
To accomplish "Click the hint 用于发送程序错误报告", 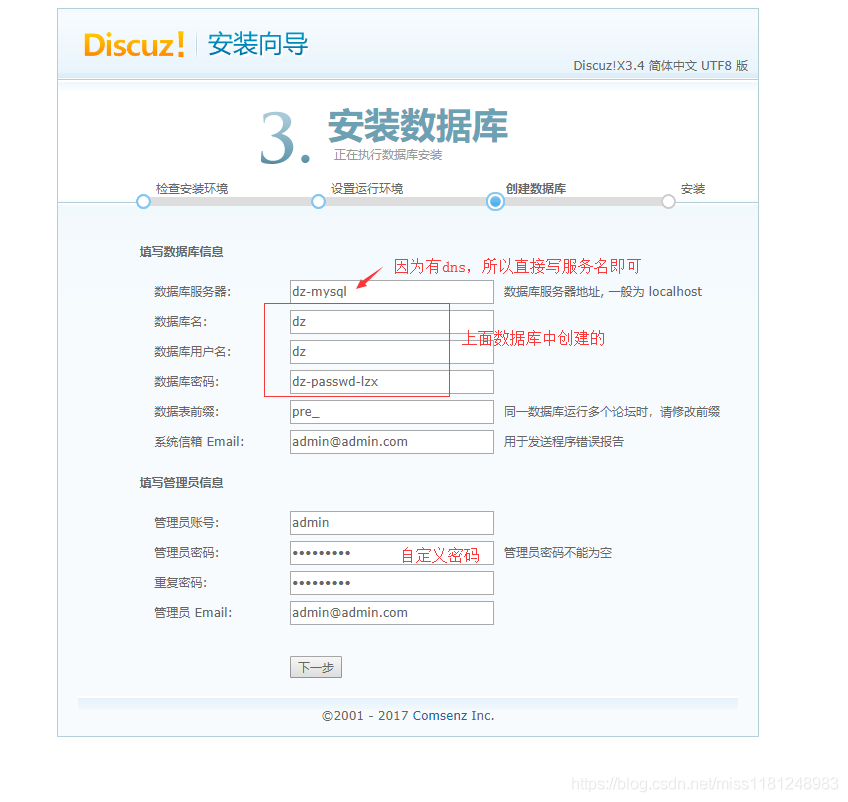I will (564, 442).
